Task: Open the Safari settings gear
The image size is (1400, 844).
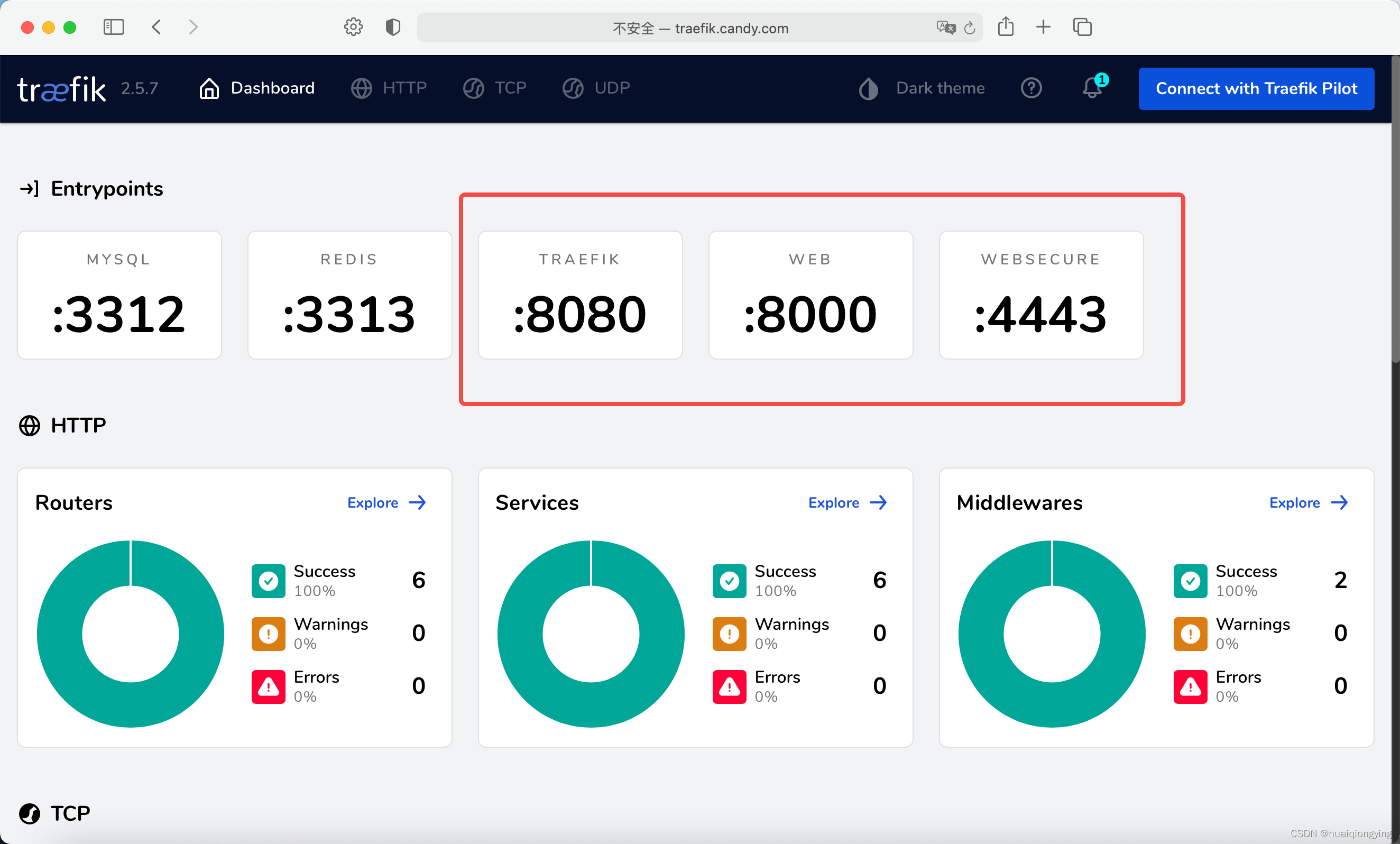Action: coord(353,27)
